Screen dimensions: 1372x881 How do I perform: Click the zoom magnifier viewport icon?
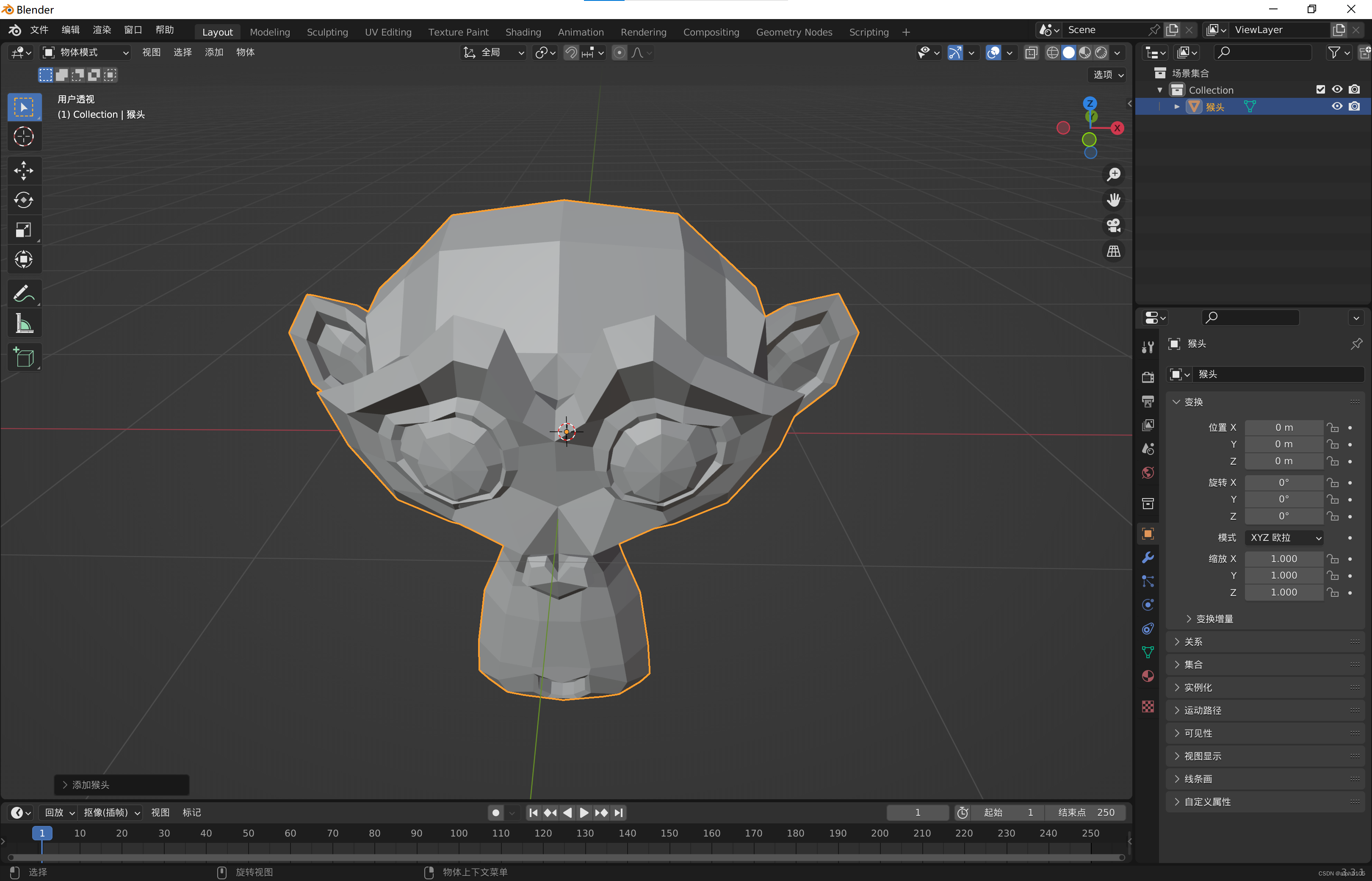[1114, 175]
